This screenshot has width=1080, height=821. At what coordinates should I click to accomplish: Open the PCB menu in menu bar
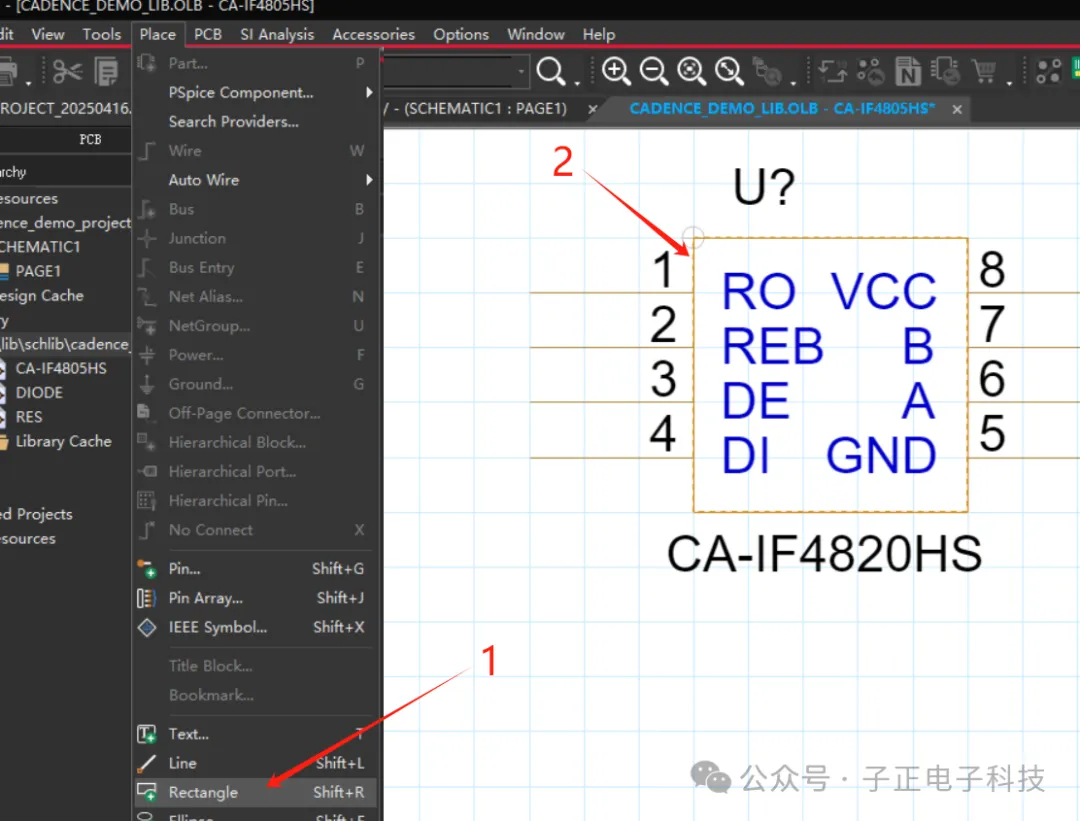pyautogui.click(x=208, y=34)
